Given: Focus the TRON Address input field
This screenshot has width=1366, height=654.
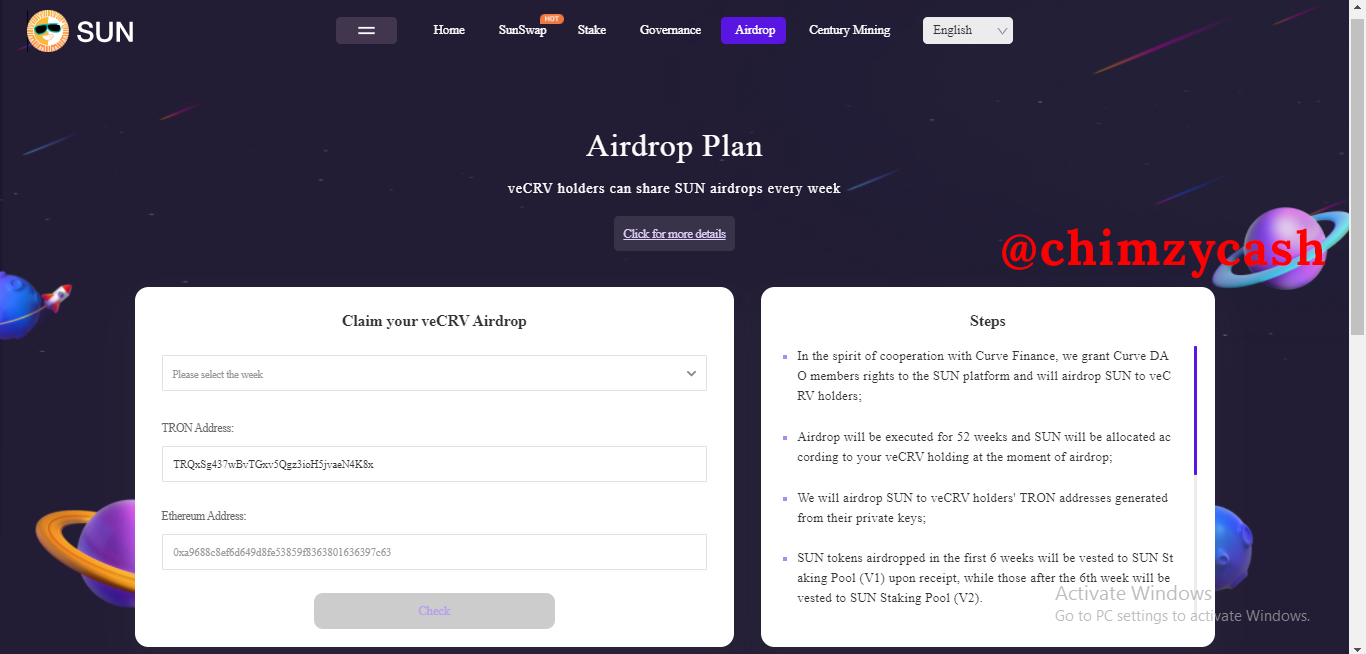Looking at the screenshot, I should pos(434,464).
